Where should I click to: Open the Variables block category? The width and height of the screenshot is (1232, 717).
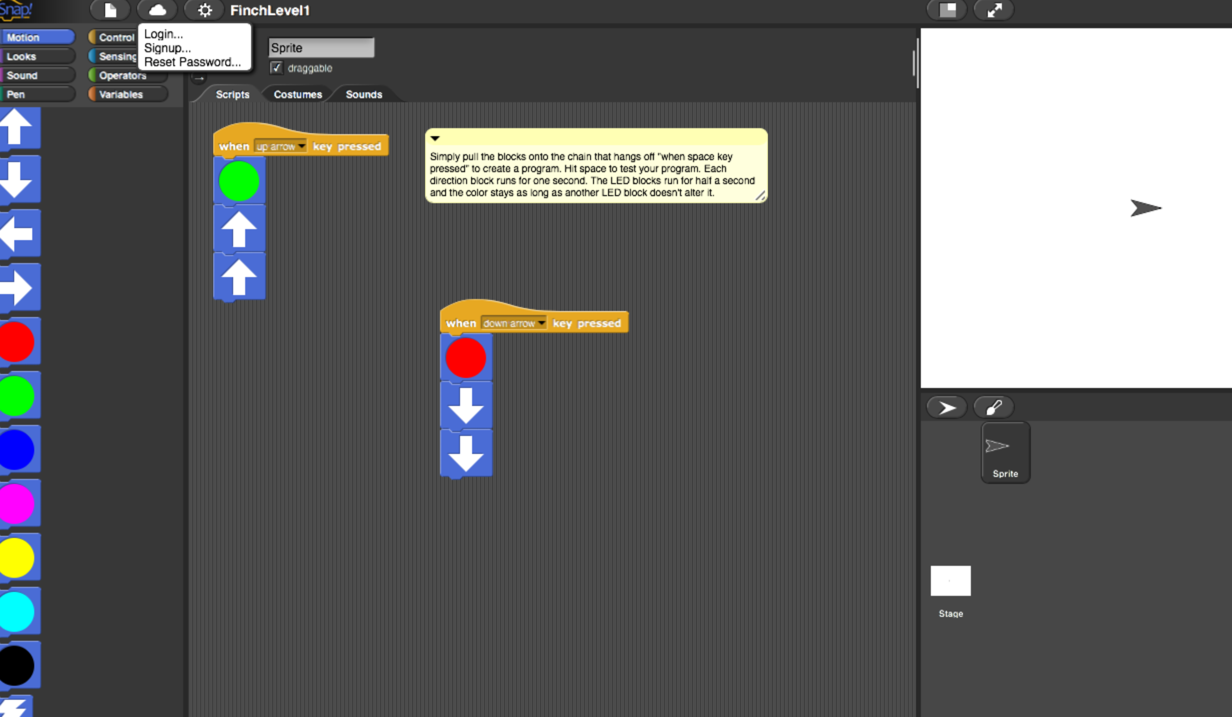click(121, 94)
